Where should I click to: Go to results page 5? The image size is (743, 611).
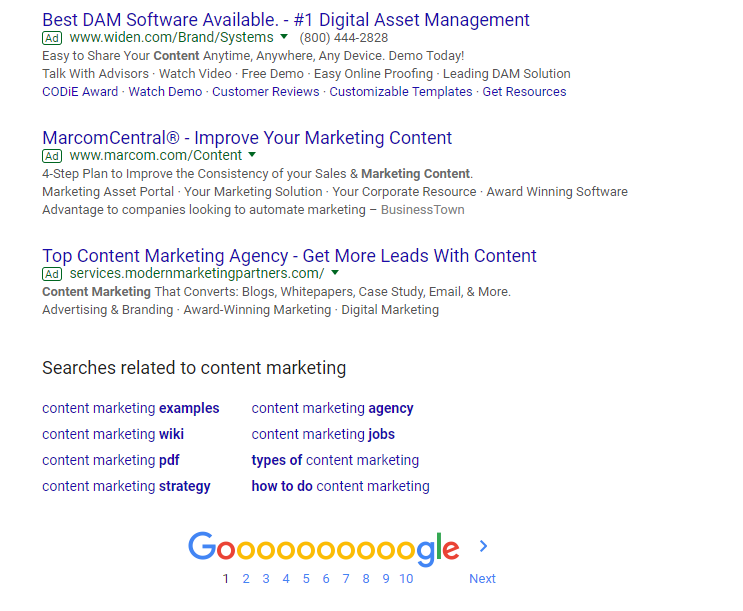[306, 579]
